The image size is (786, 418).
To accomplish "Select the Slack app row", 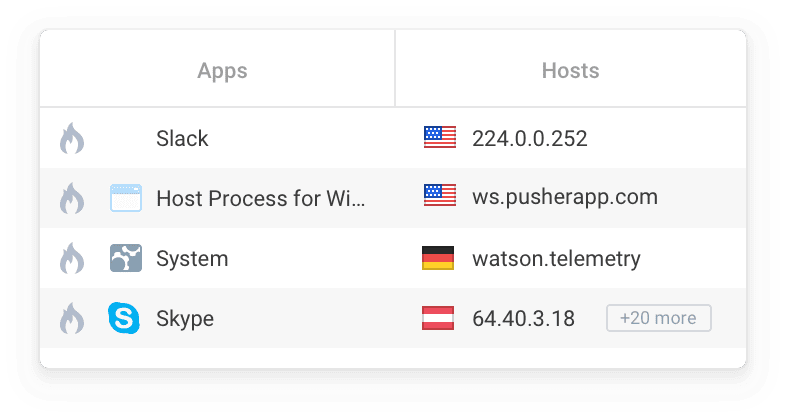I will pos(393,138).
